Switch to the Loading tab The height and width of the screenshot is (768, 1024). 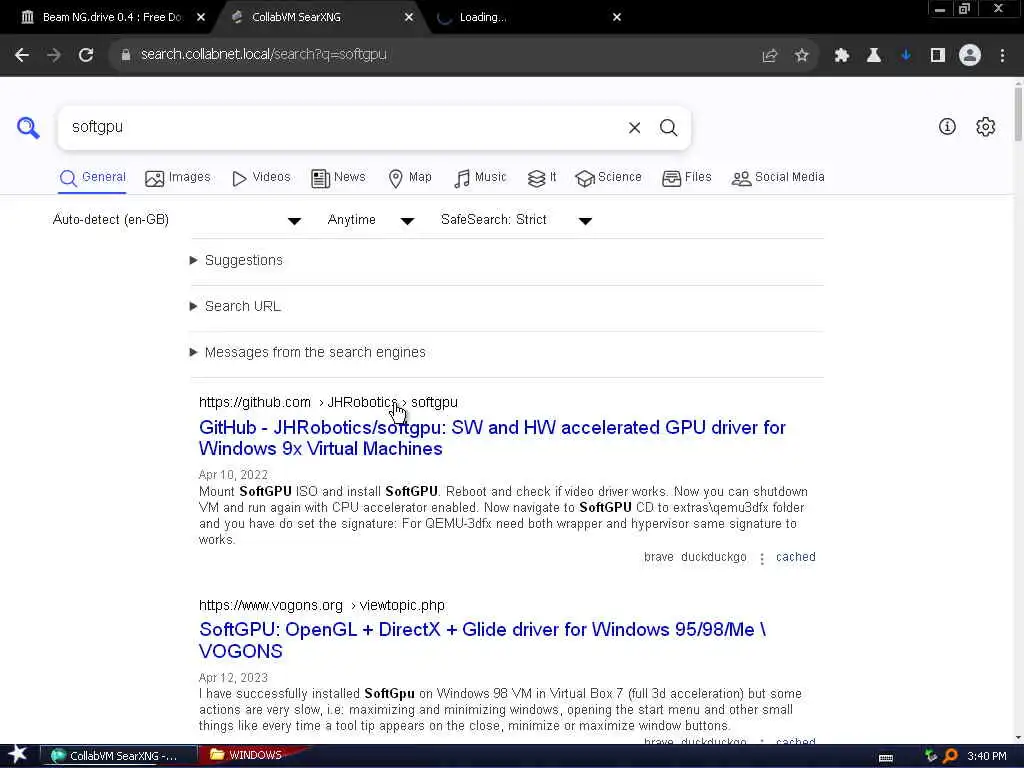pos(522,18)
